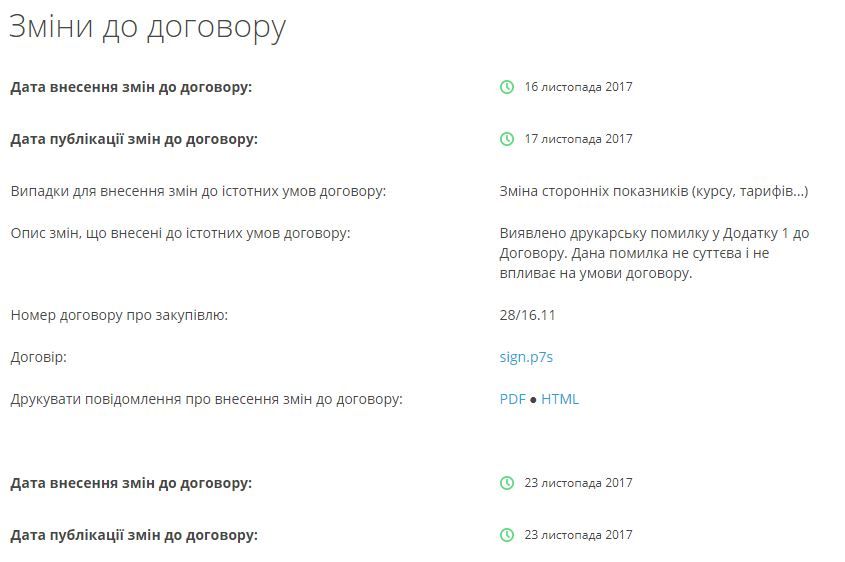Print the amendment notice as PDF

click(512, 399)
